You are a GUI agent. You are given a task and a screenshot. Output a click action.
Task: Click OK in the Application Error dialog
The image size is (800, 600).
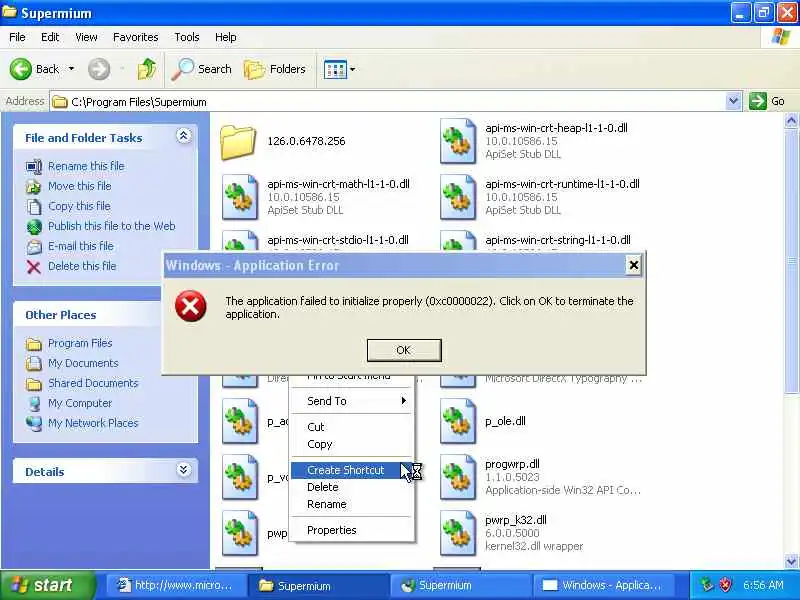pos(404,350)
